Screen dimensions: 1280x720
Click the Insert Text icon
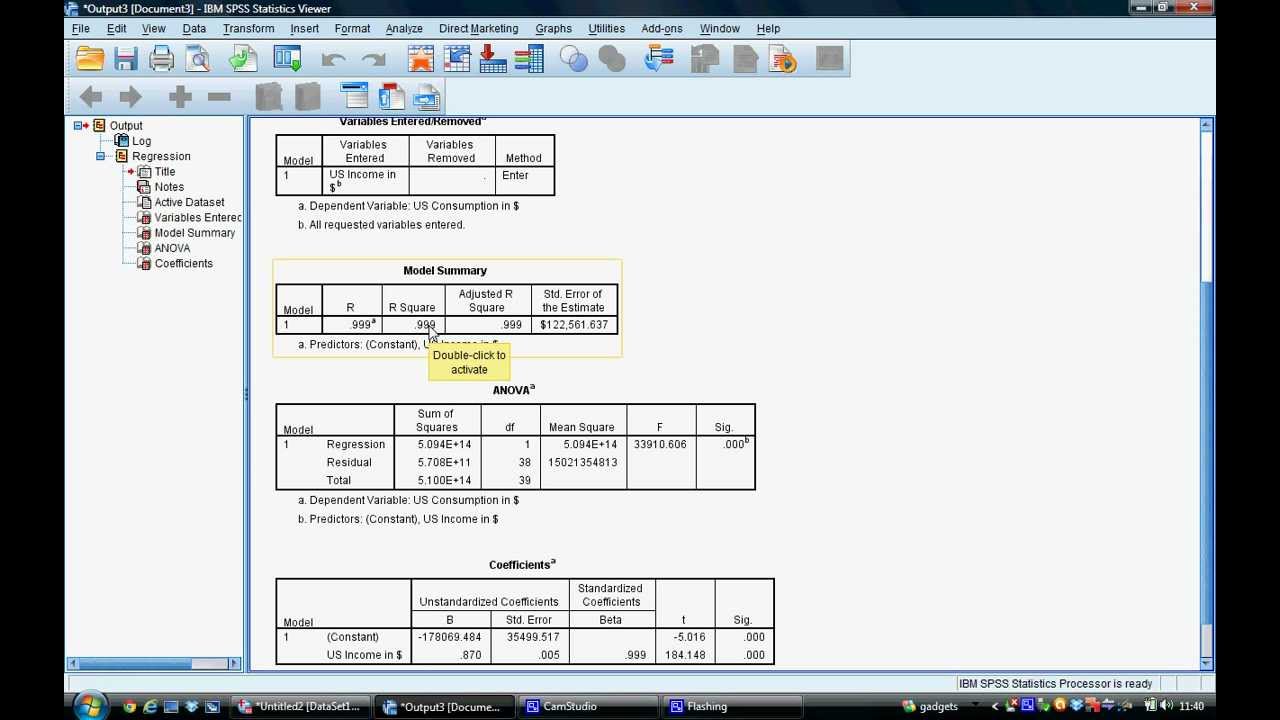pyautogui.click(x=427, y=96)
